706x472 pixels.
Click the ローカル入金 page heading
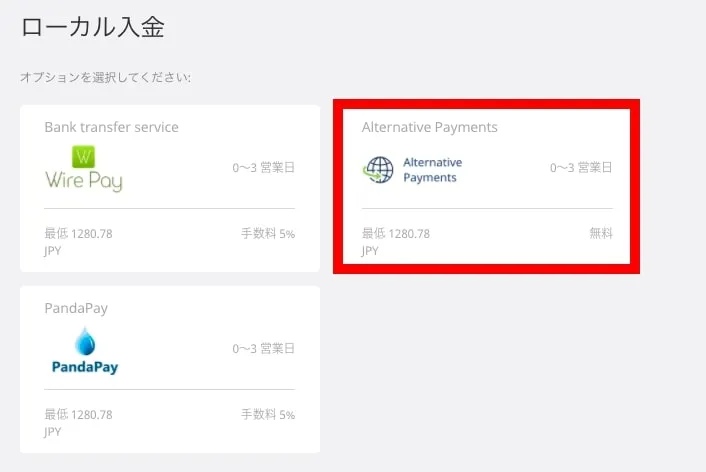coord(93,27)
